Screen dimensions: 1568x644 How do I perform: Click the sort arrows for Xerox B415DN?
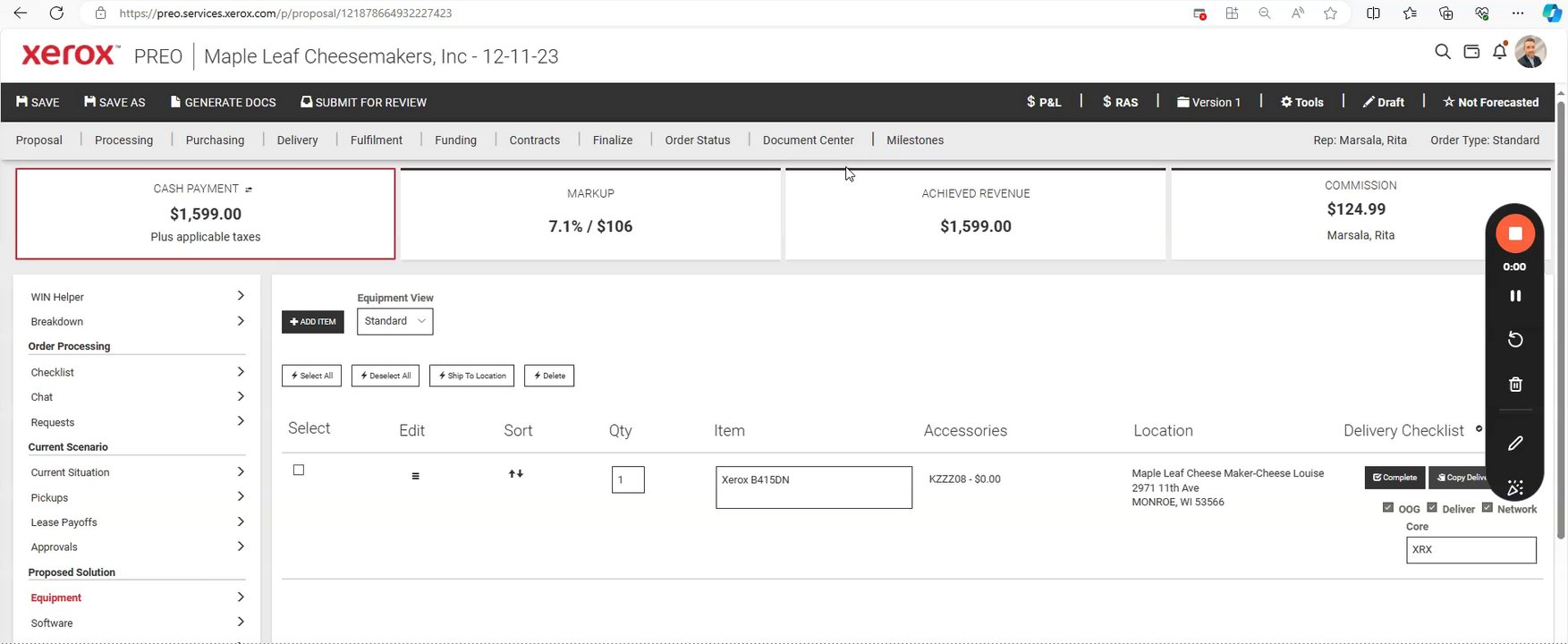[516, 474]
